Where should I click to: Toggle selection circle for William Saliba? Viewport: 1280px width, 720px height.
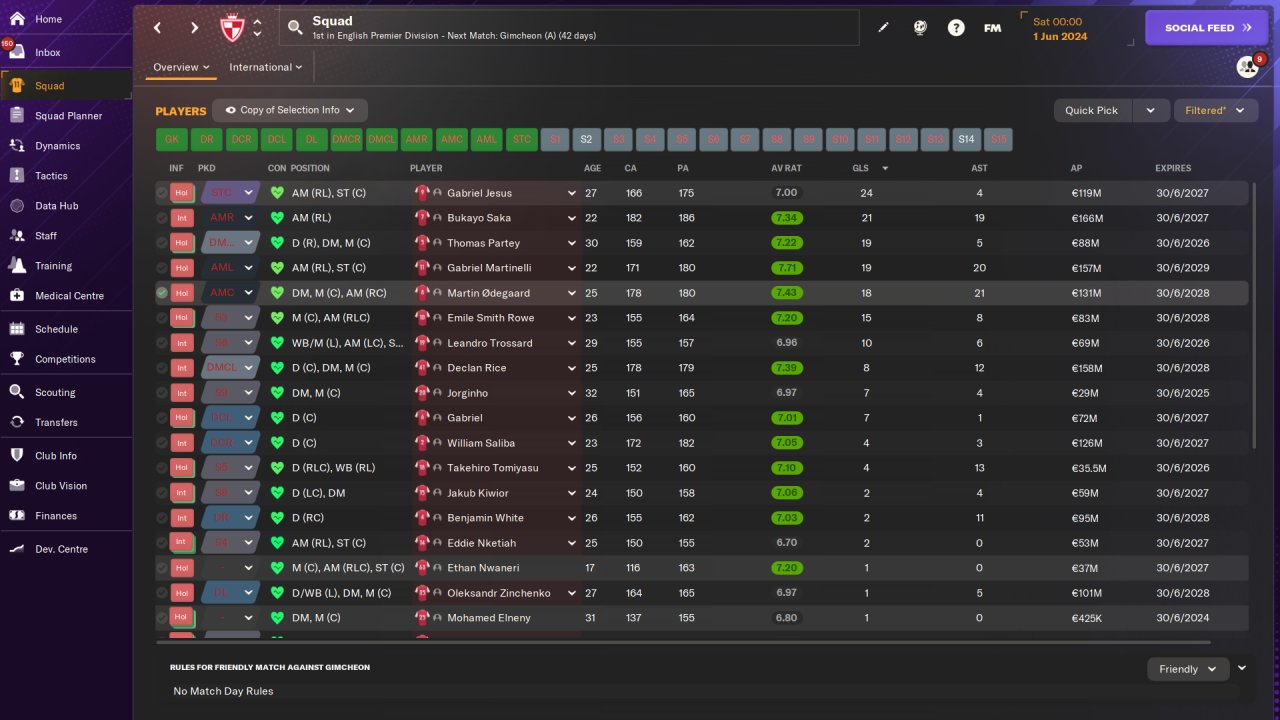click(x=162, y=443)
